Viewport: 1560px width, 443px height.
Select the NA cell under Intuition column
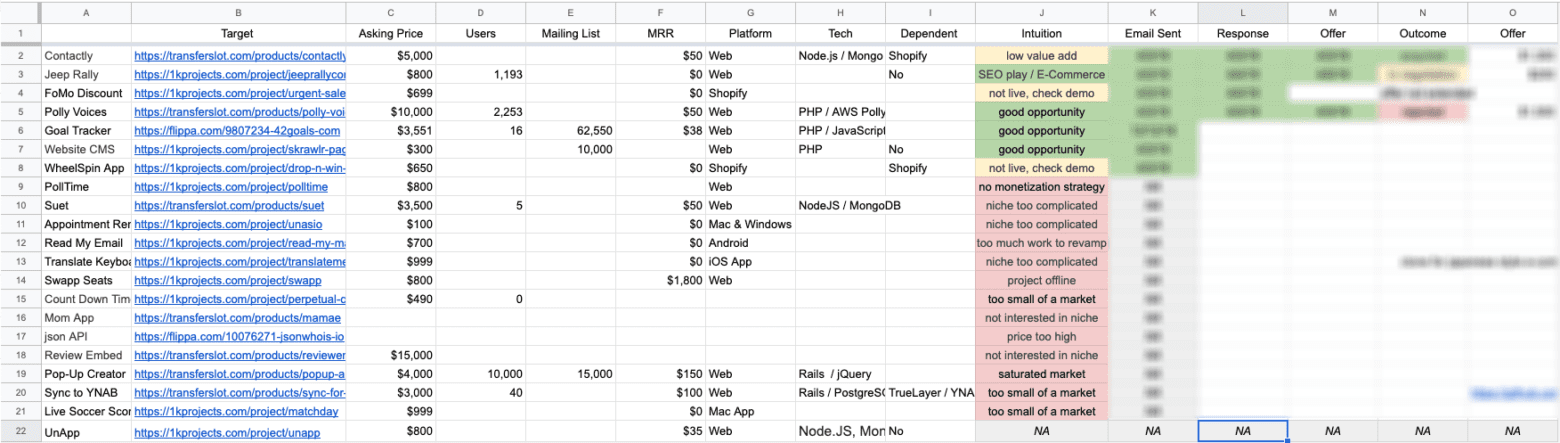click(1041, 432)
